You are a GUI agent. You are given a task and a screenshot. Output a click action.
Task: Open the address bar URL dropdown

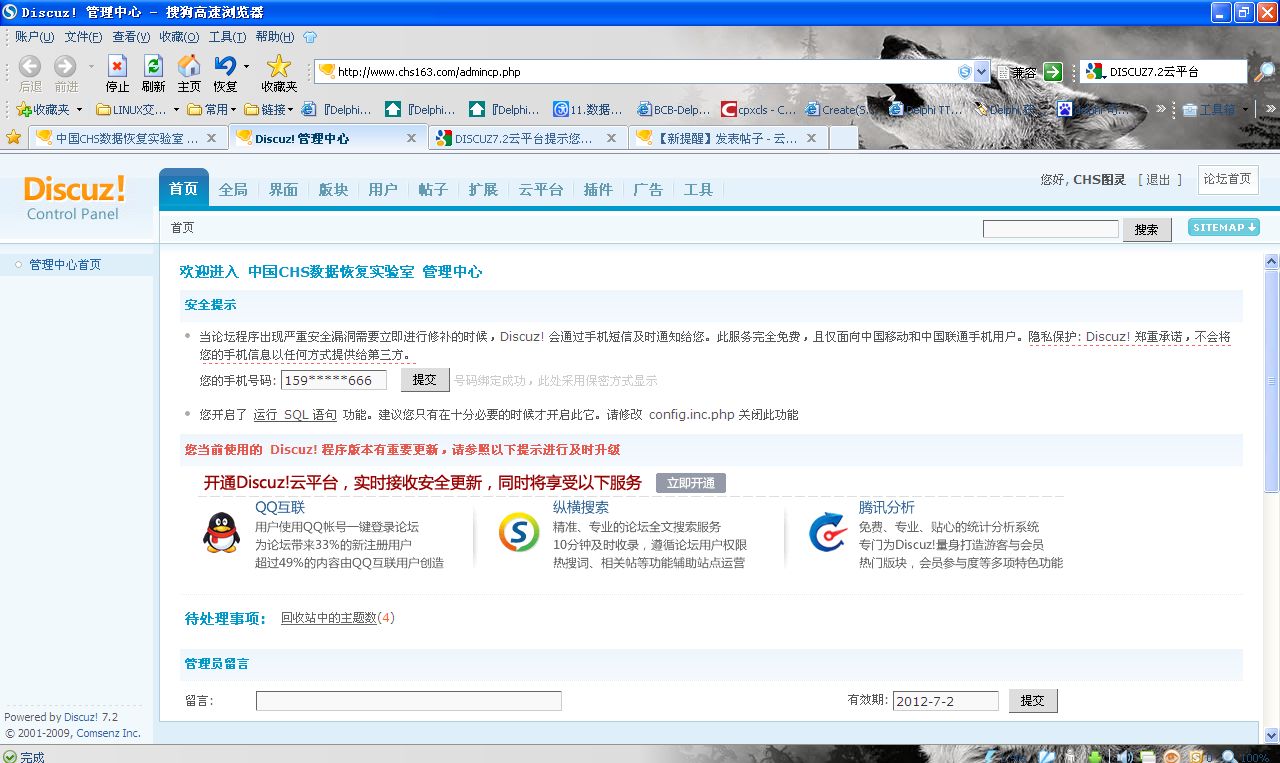pyautogui.click(x=981, y=72)
